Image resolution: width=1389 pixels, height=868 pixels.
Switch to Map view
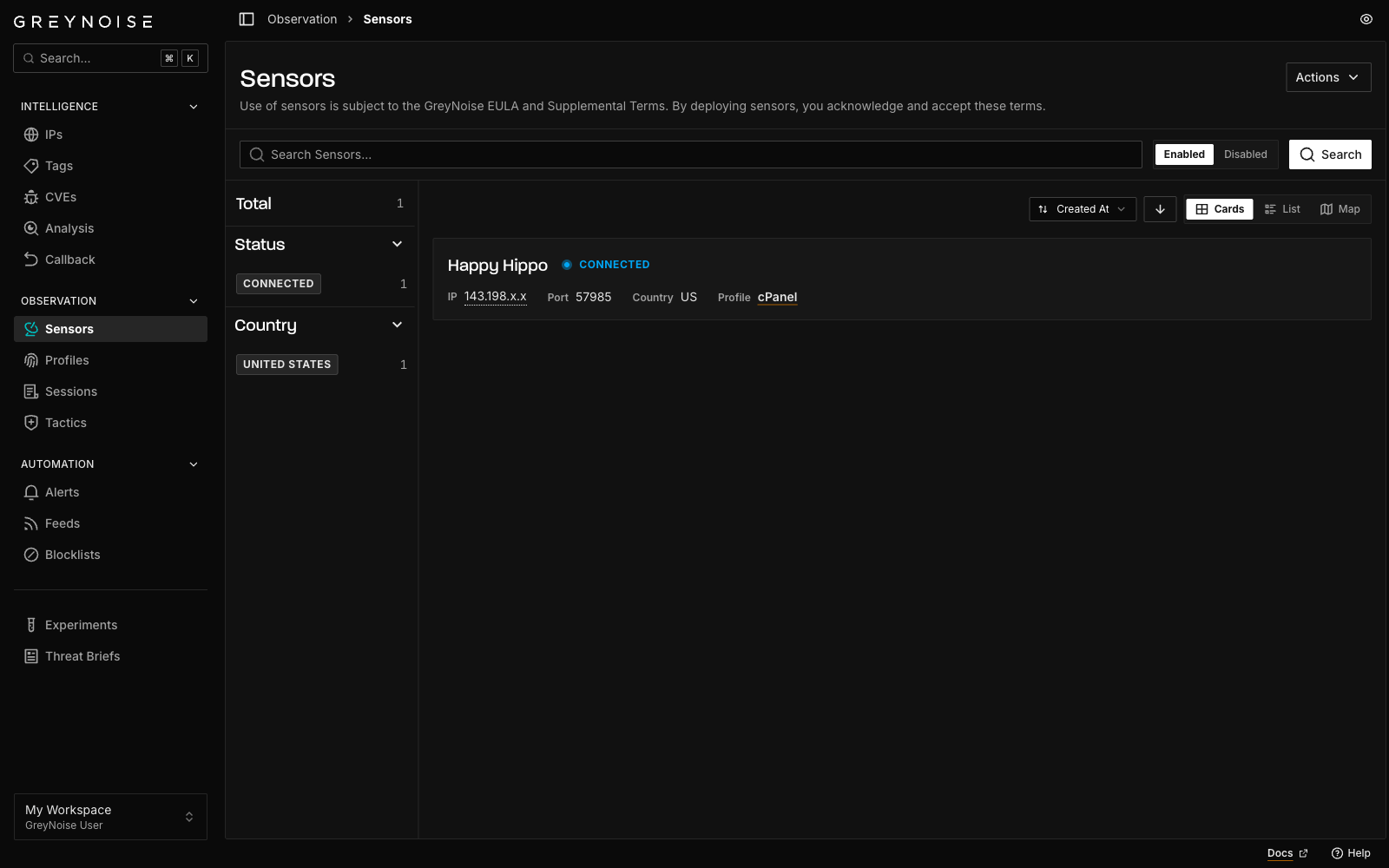1340,209
